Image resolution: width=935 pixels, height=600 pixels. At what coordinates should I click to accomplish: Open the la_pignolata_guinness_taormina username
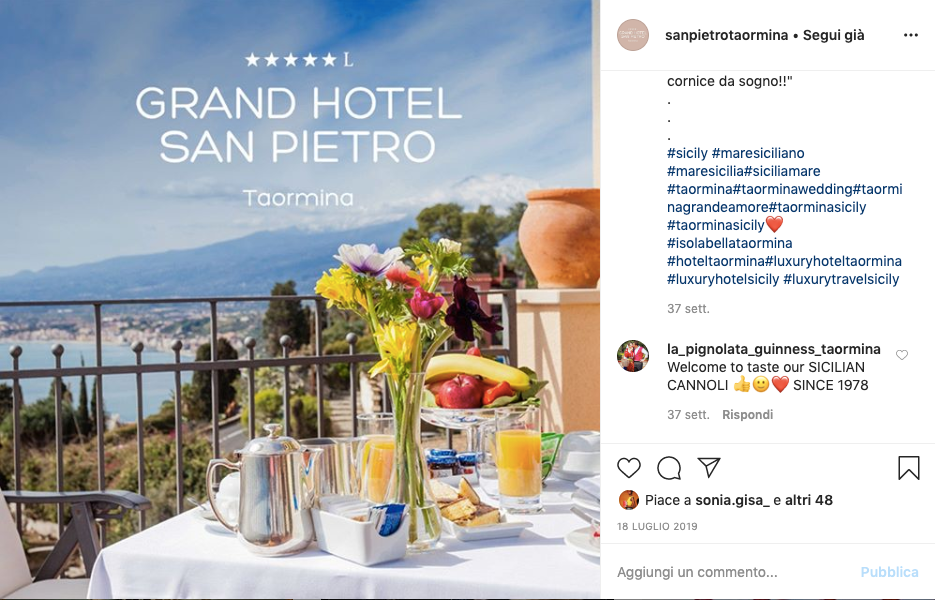773,349
